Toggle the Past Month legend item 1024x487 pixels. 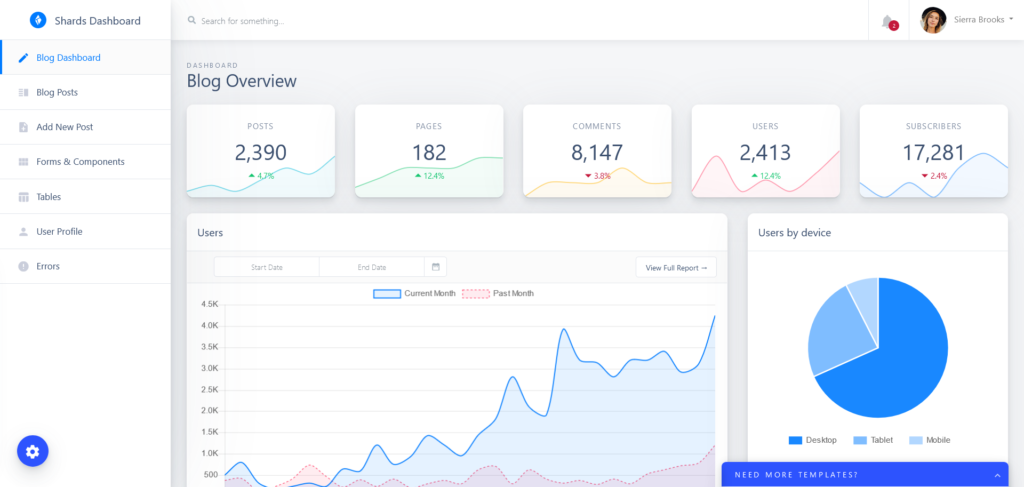coord(498,294)
